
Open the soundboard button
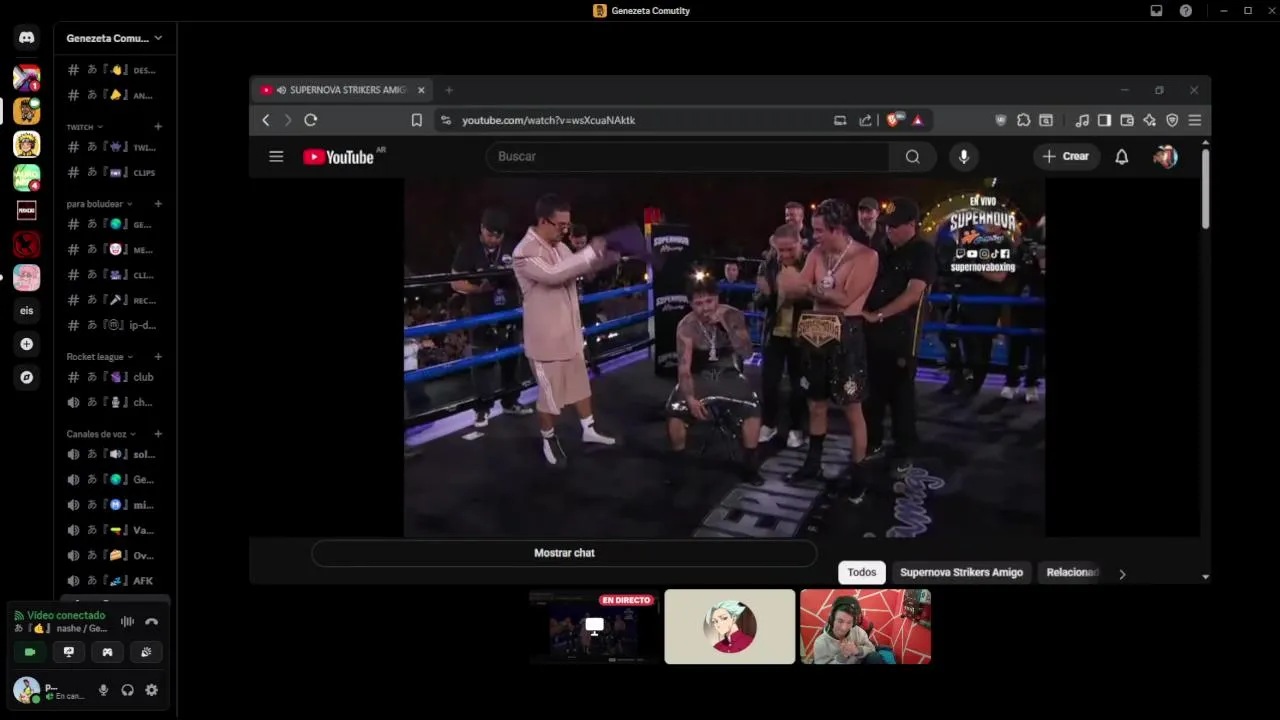(x=146, y=652)
